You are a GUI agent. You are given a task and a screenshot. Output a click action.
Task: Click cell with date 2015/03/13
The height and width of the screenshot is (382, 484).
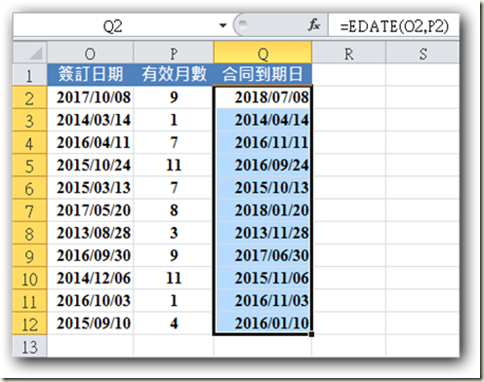90,188
